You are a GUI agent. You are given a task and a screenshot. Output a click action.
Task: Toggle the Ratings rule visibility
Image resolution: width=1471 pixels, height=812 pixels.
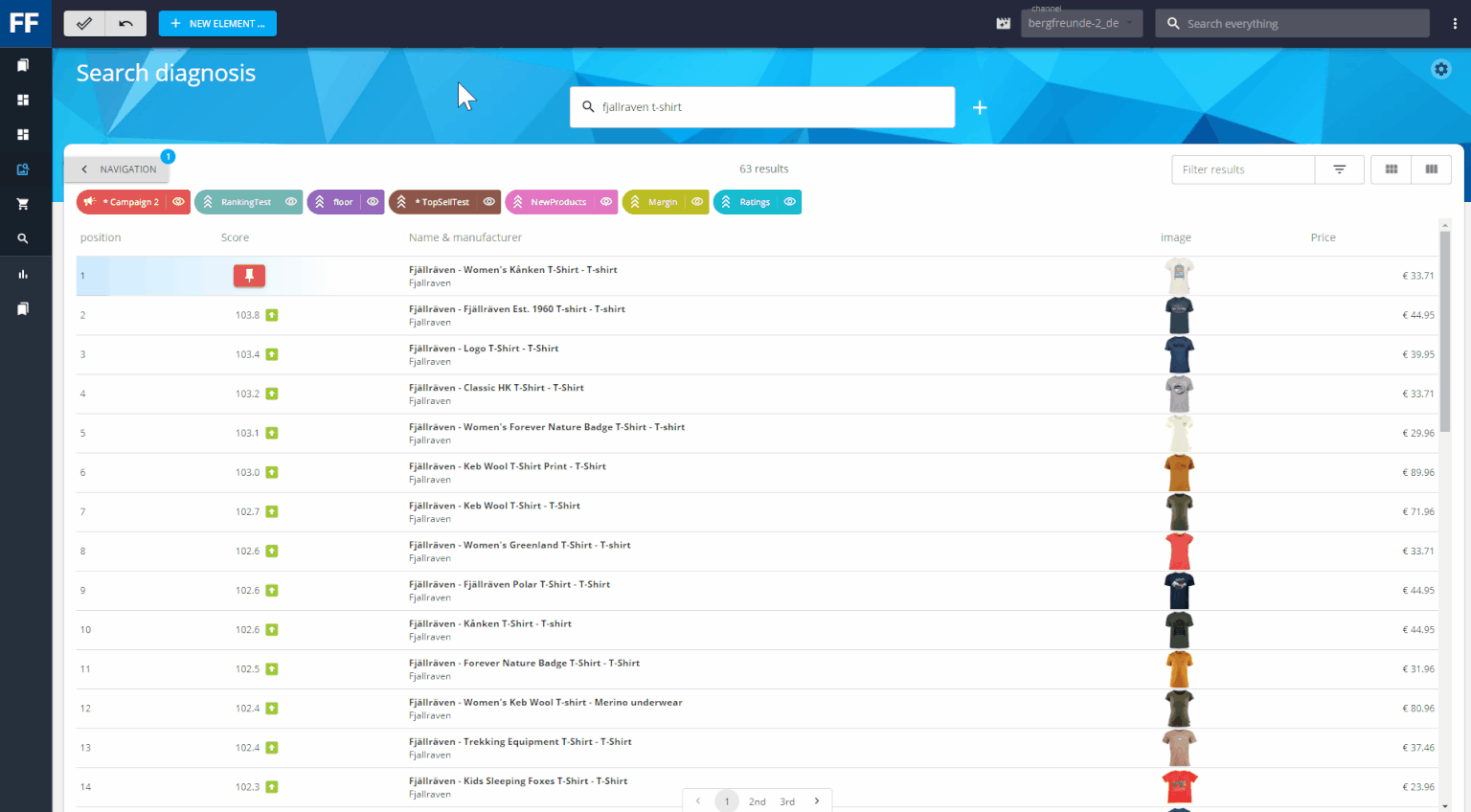tap(789, 201)
